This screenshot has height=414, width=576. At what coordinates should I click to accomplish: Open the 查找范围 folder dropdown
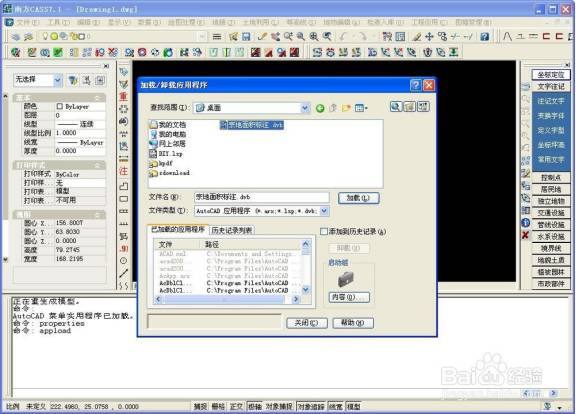click(x=305, y=108)
